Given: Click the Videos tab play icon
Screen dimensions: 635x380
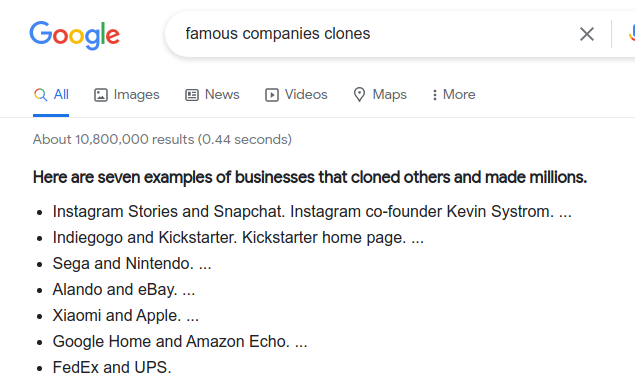Looking at the screenshot, I should (x=272, y=95).
